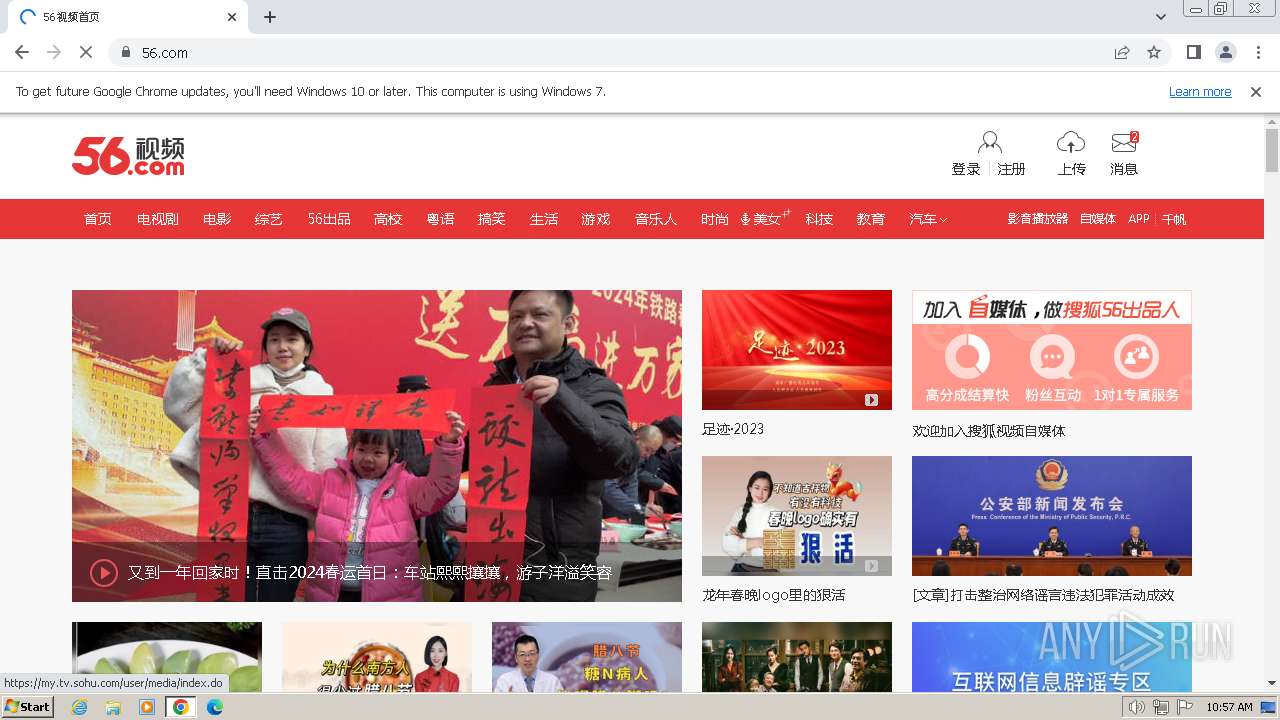This screenshot has height=720, width=1280.
Task: Stop page loading with the X button
Action: click(x=85, y=52)
